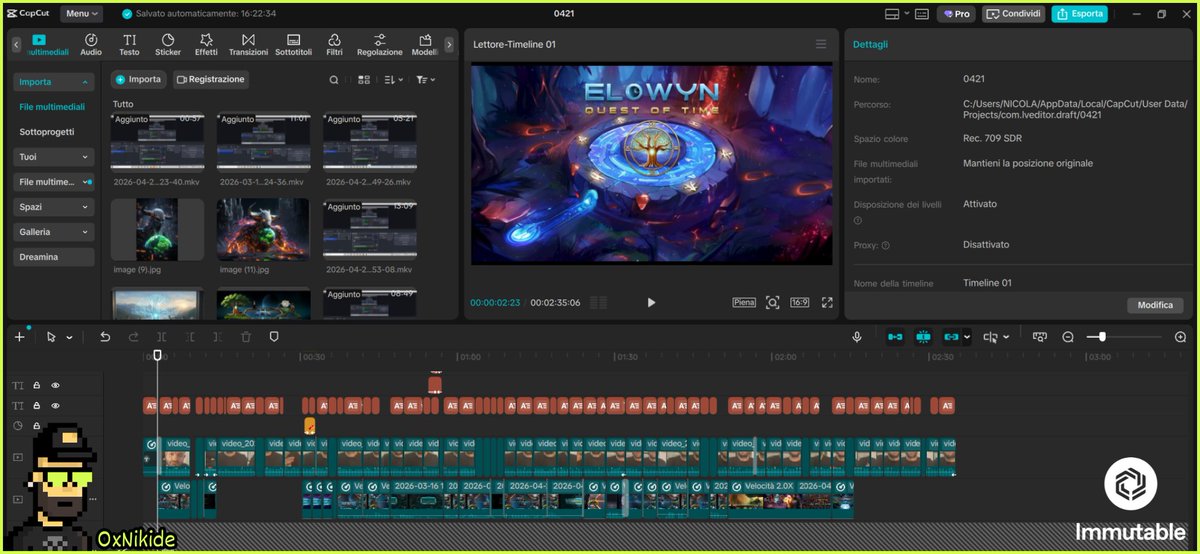Open Dreamina in sidebar
Viewport: 1200px width, 554px height.
tap(54, 257)
